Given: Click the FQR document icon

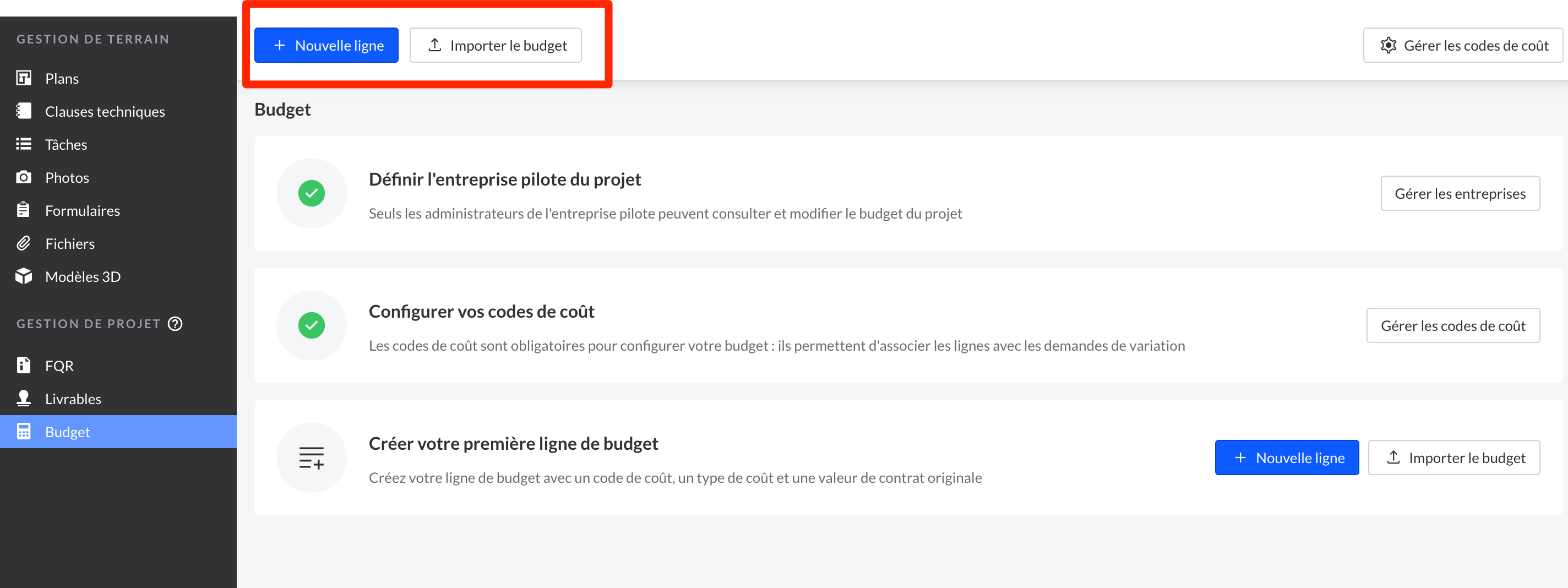Looking at the screenshot, I should pyautogui.click(x=24, y=365).
